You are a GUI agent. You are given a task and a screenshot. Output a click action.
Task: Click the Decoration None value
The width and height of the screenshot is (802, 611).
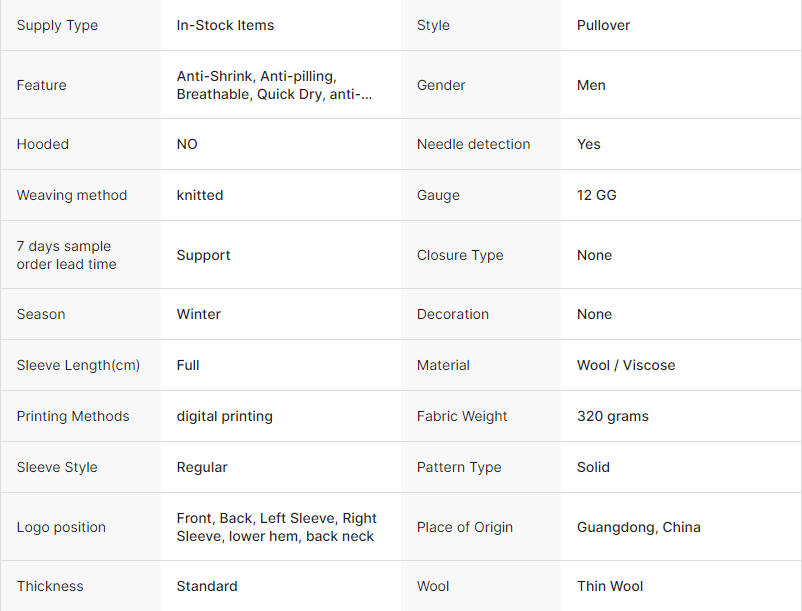pos(594,314)
